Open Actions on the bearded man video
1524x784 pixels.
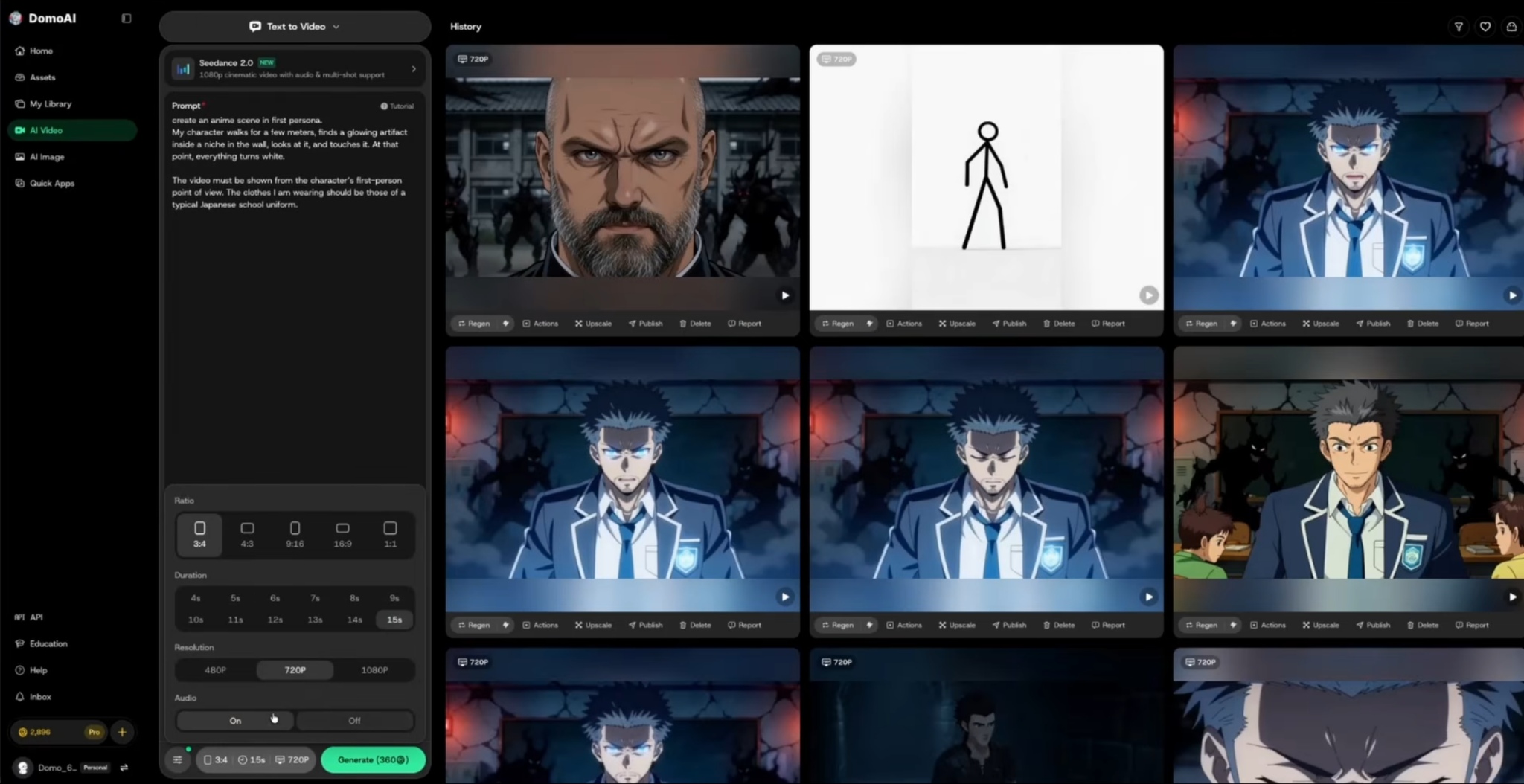[x=540, y=324]
